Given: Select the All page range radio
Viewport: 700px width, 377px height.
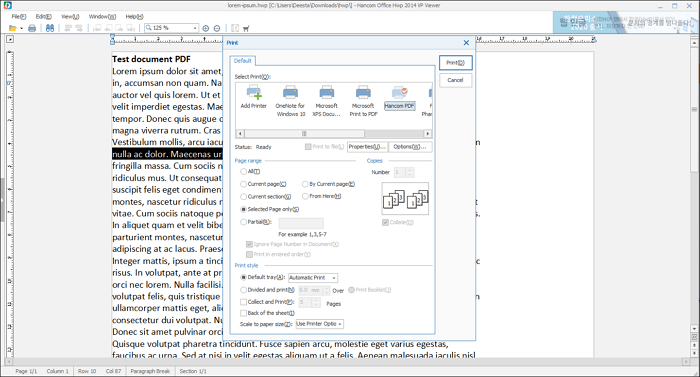Looking at the screenshot, I should point(243,172).
